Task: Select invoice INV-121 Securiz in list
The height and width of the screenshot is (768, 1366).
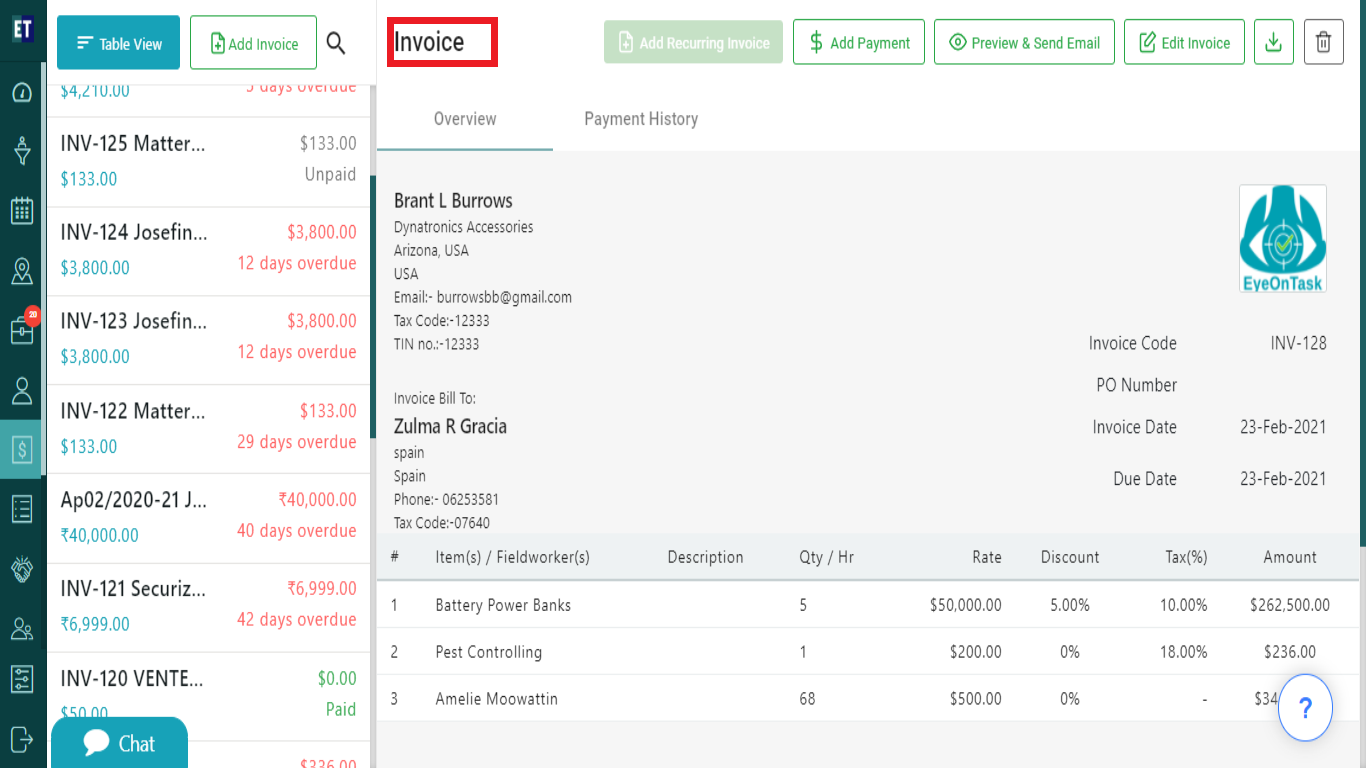Action: click(208, 607)
